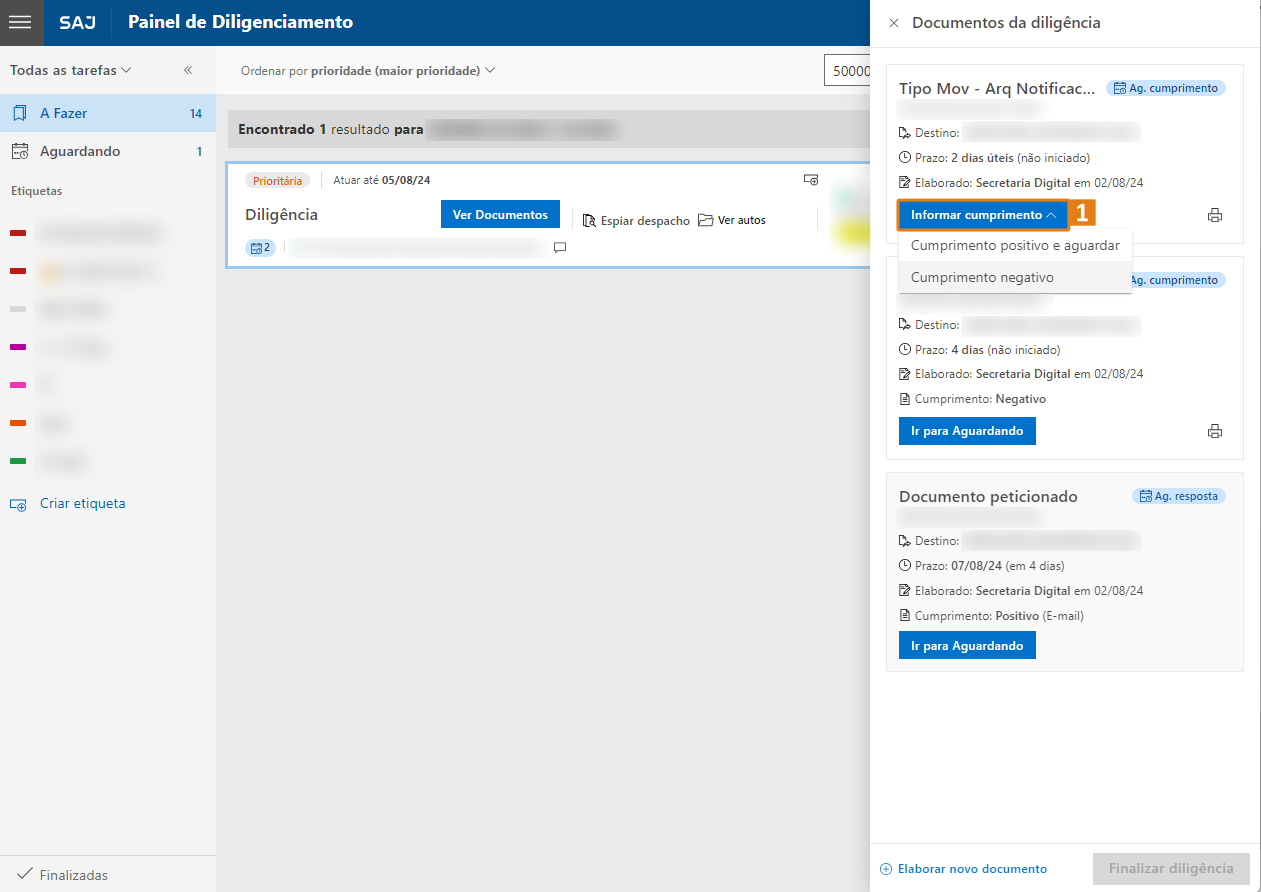
Task: Open the hamburger navigation menu
Action: click(21, 22)
